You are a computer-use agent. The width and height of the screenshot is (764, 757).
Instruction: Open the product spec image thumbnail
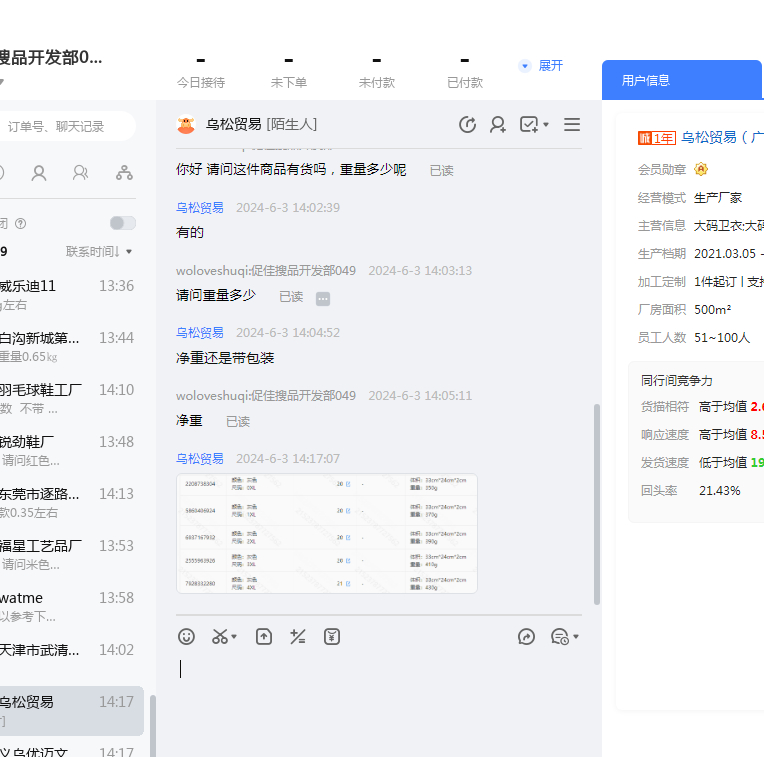click(x=326, y=533)
